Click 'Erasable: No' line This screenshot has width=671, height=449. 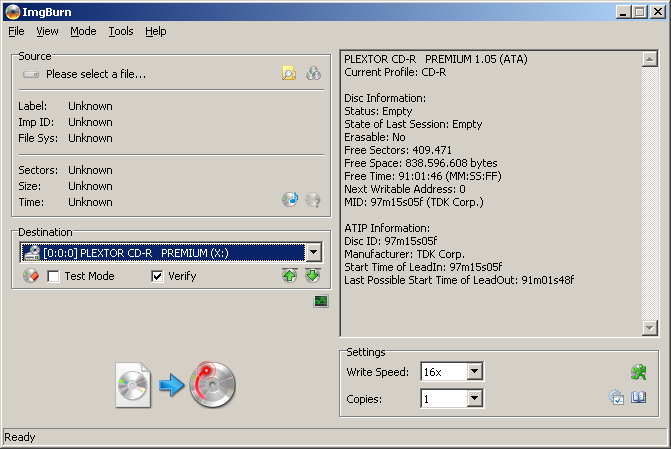click(x=375, y=137)
